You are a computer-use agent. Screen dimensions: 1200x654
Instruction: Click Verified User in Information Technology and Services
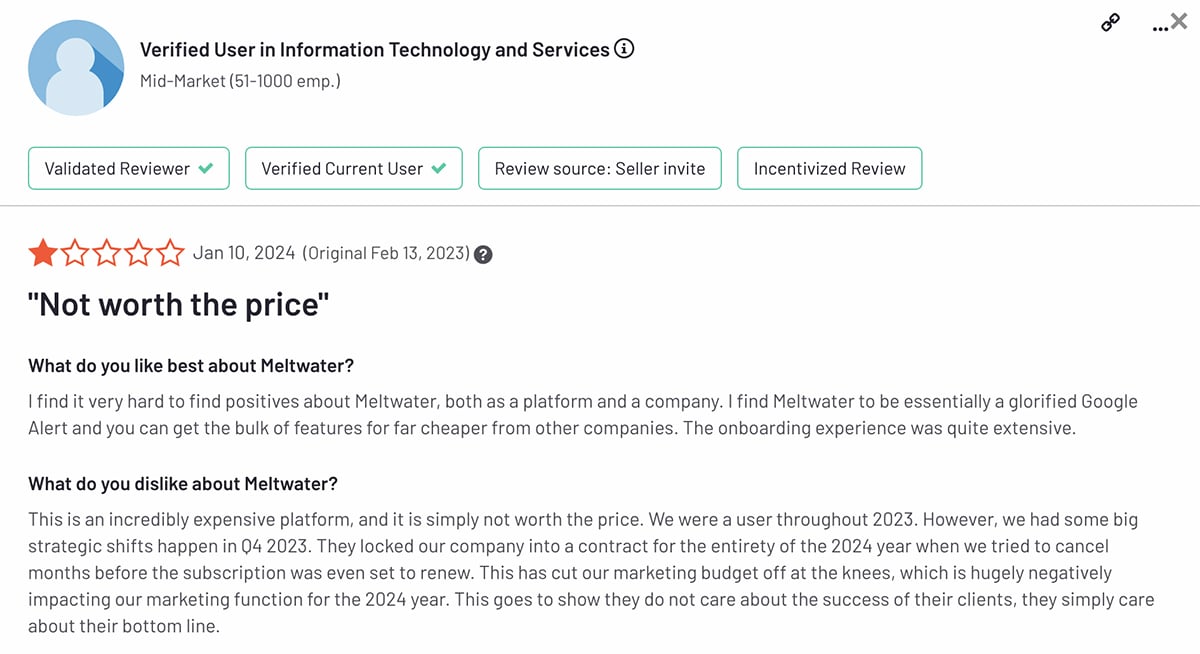click(374, 49)
